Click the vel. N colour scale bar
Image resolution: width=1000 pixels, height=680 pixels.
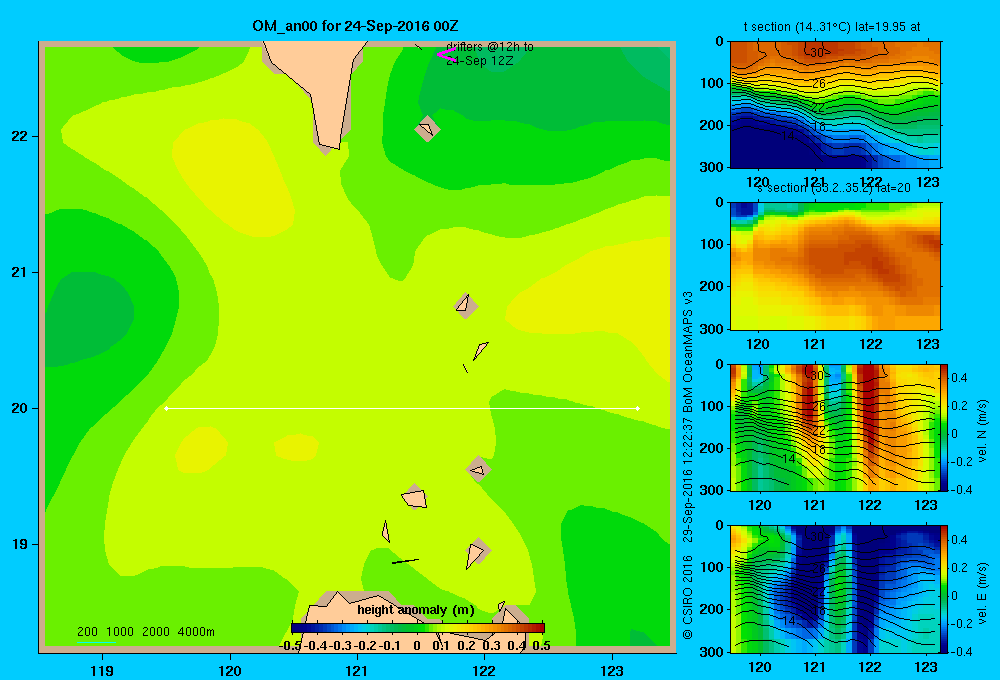[945, 427]
